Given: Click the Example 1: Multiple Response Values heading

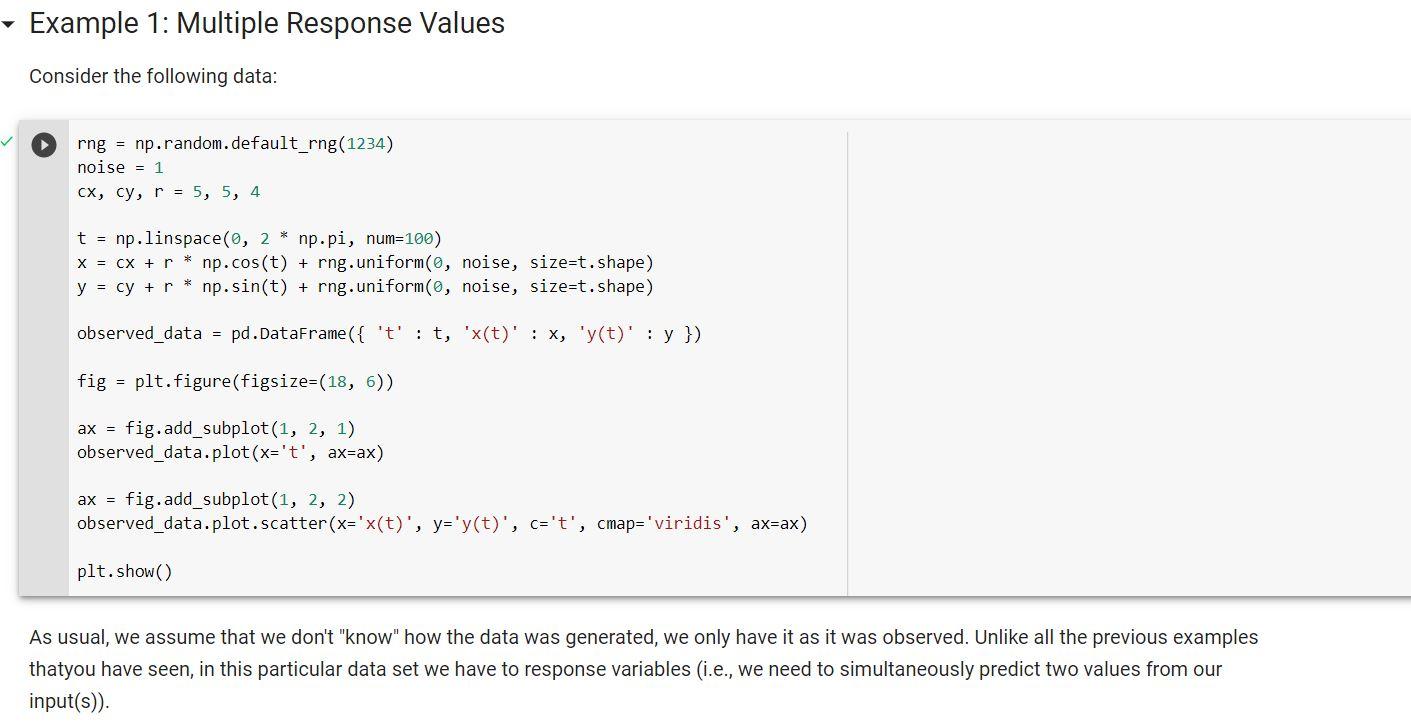Looking at the screenshot, I should click(x=266, y=23).
